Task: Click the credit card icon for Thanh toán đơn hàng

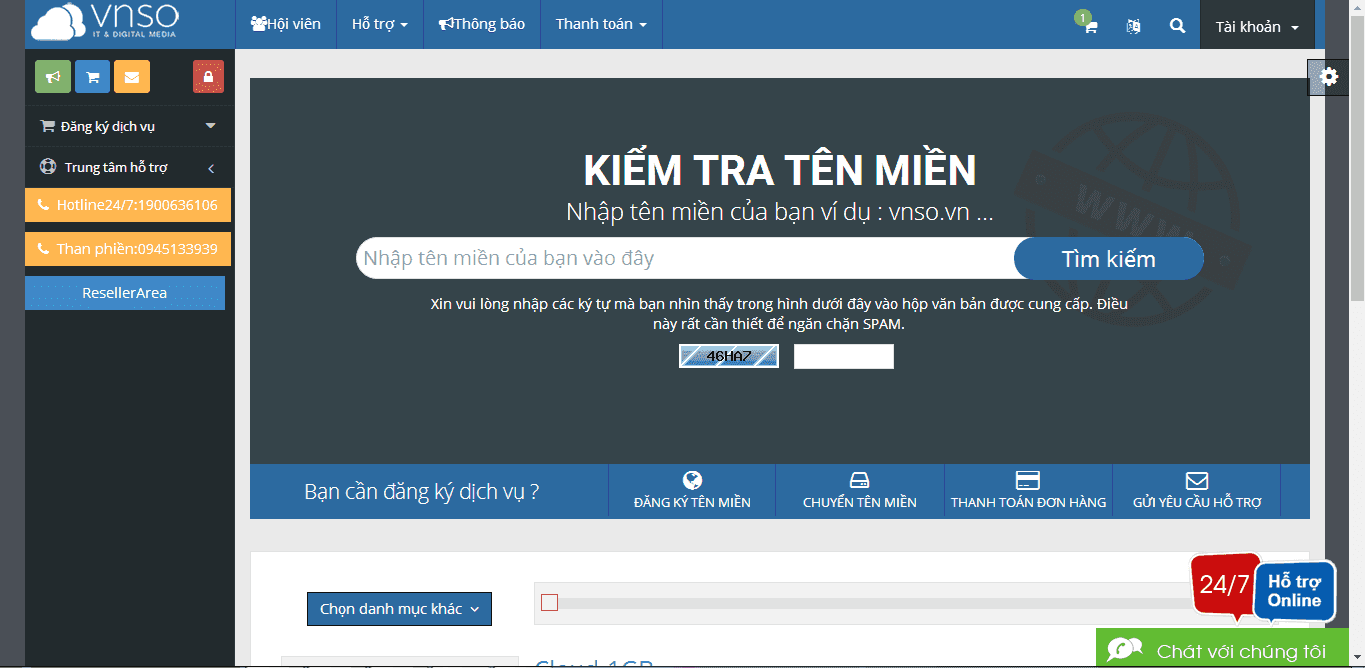Action: pyautogui.click(x=1027, y=480)
